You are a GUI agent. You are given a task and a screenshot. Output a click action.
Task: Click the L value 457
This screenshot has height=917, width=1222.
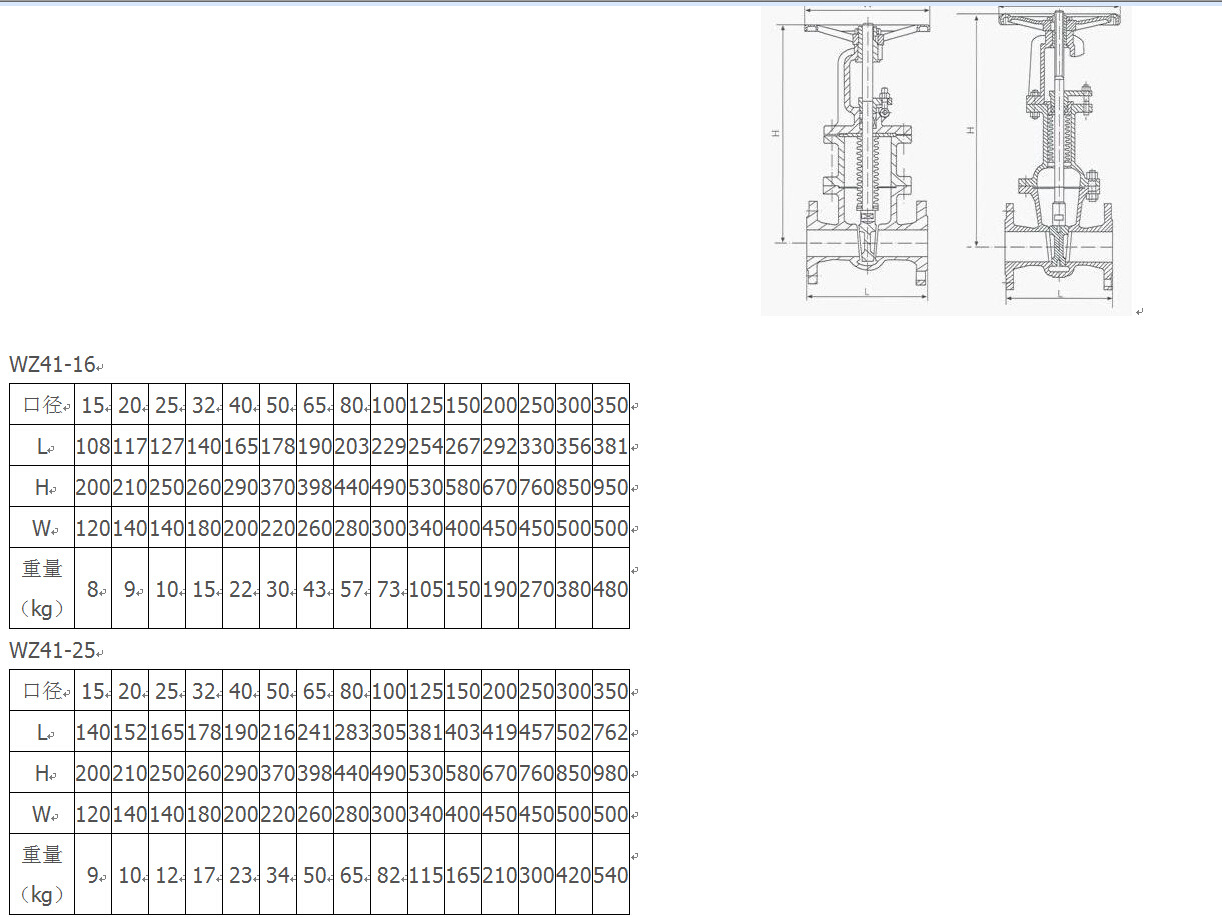point(537,732)
